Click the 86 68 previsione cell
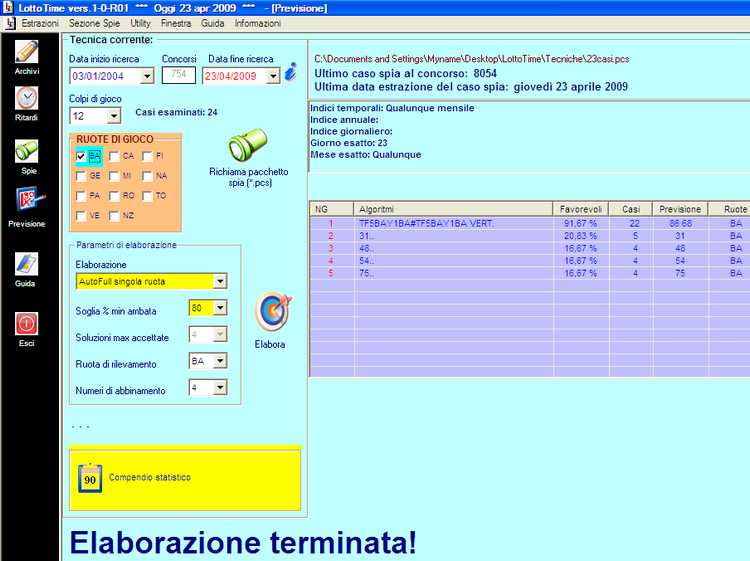This screenshot has height=561, width=750. click(x=680, y=223)
